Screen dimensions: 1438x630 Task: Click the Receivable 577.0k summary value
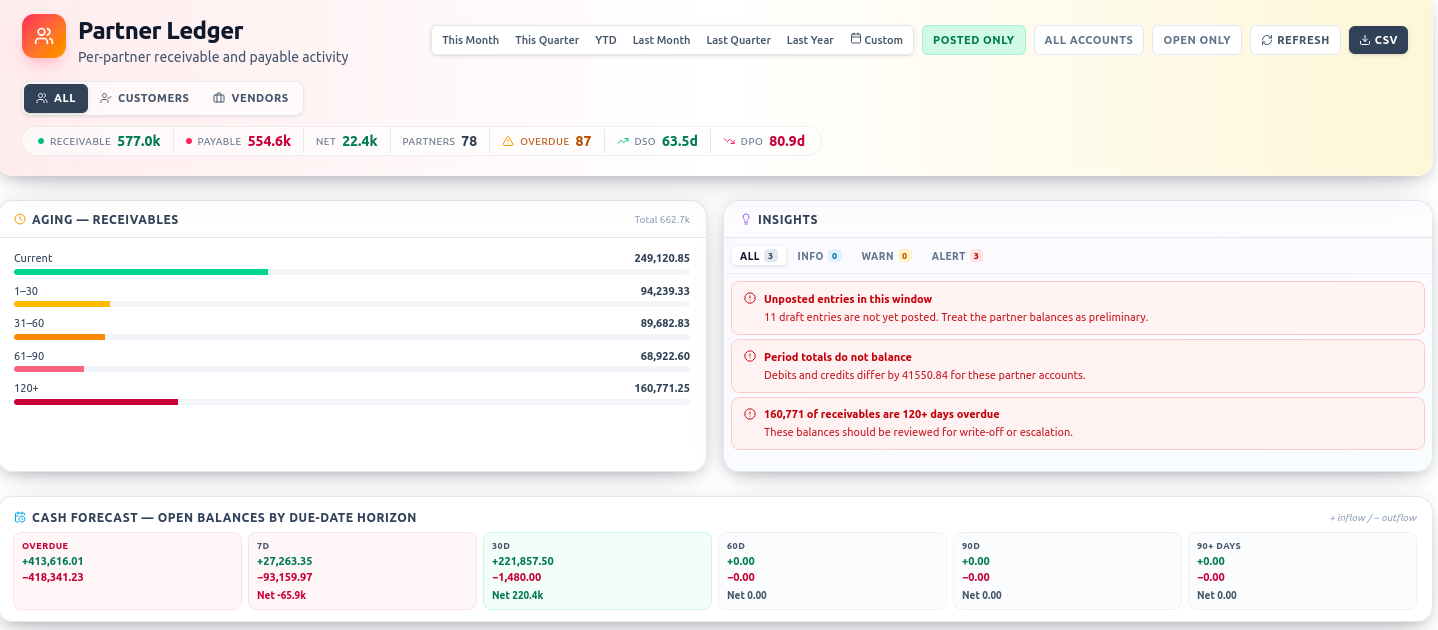[139, 141]
